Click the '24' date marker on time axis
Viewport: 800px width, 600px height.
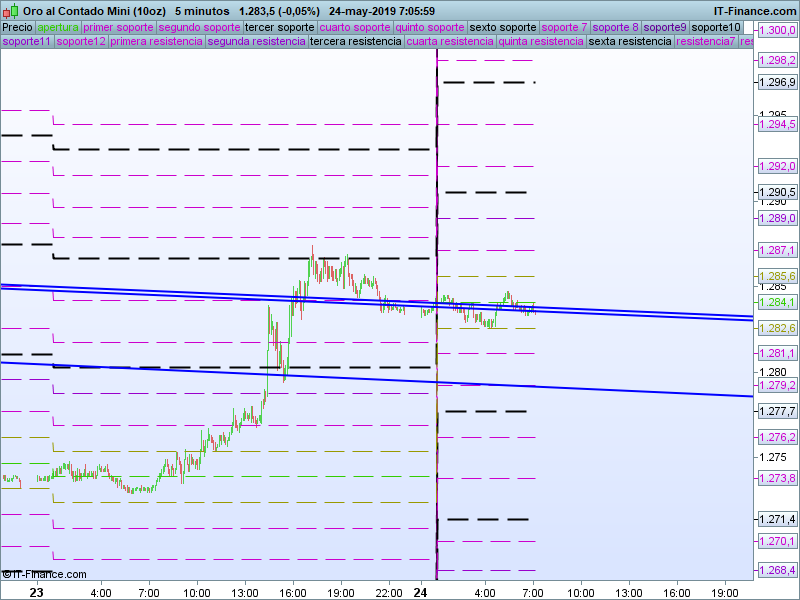[x=421, y=592]
